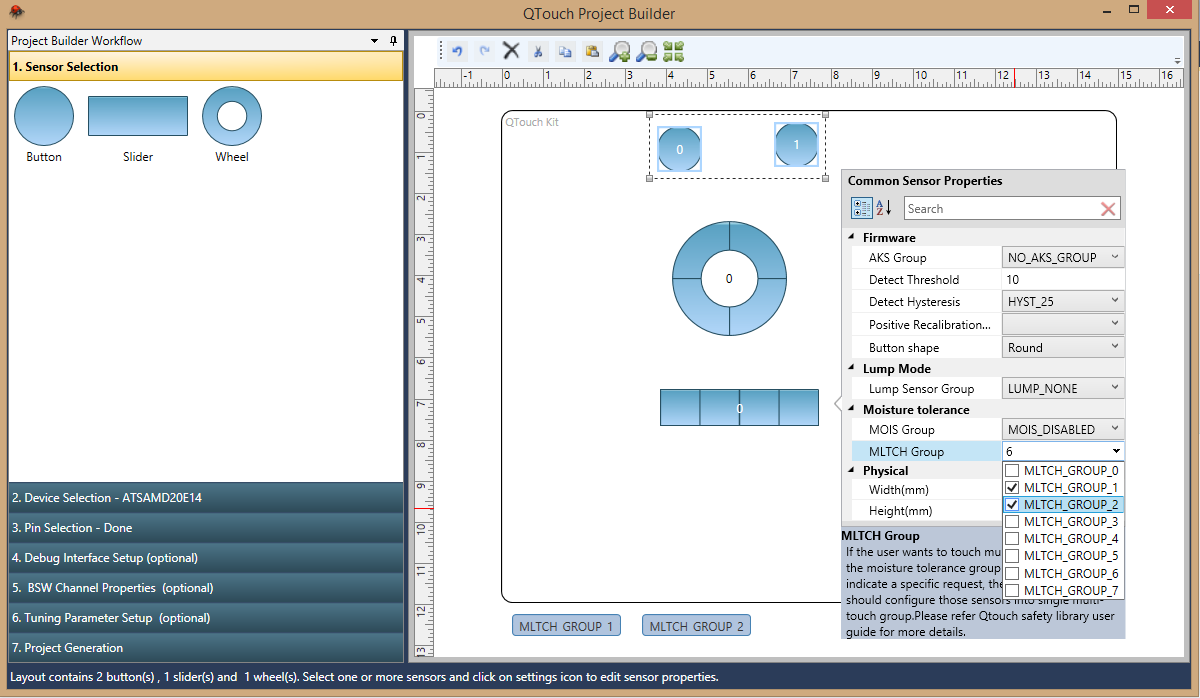Check MLTCH_GROUP_0 in the list

point(1012,470)
